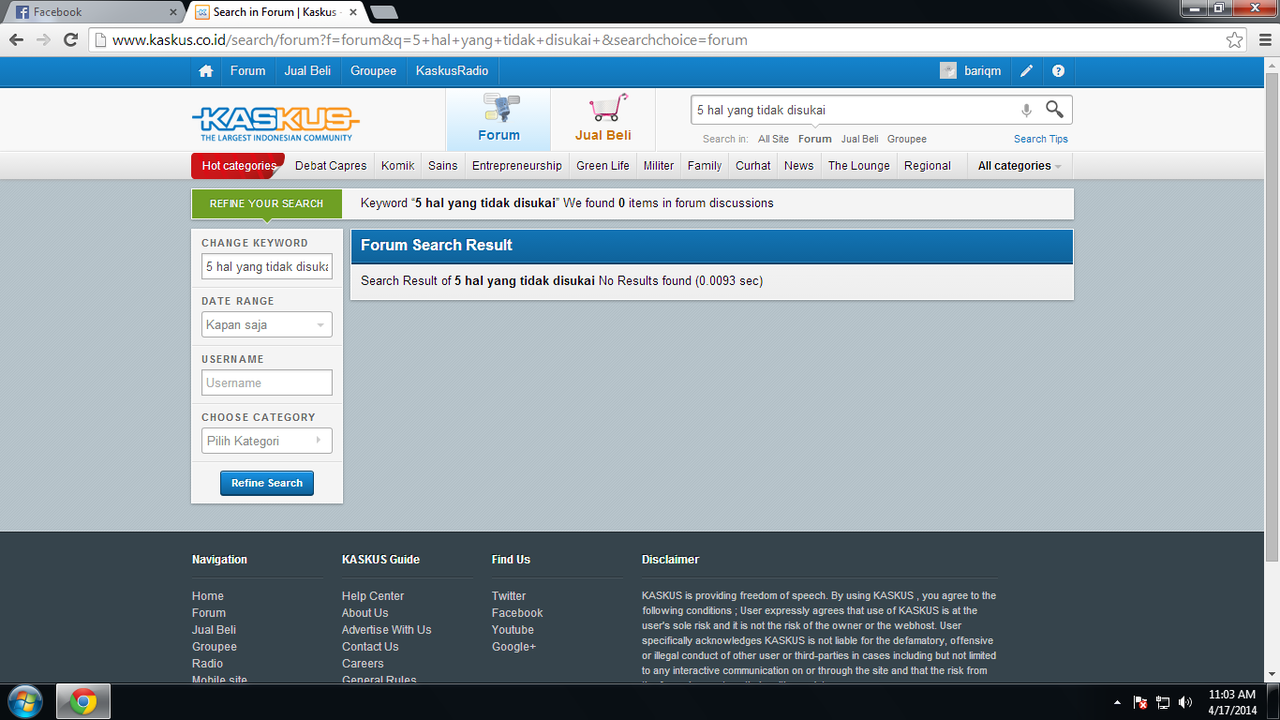Open the Windows Start button
Viewport: 1280px width, 720px height.
pos(24,702)
